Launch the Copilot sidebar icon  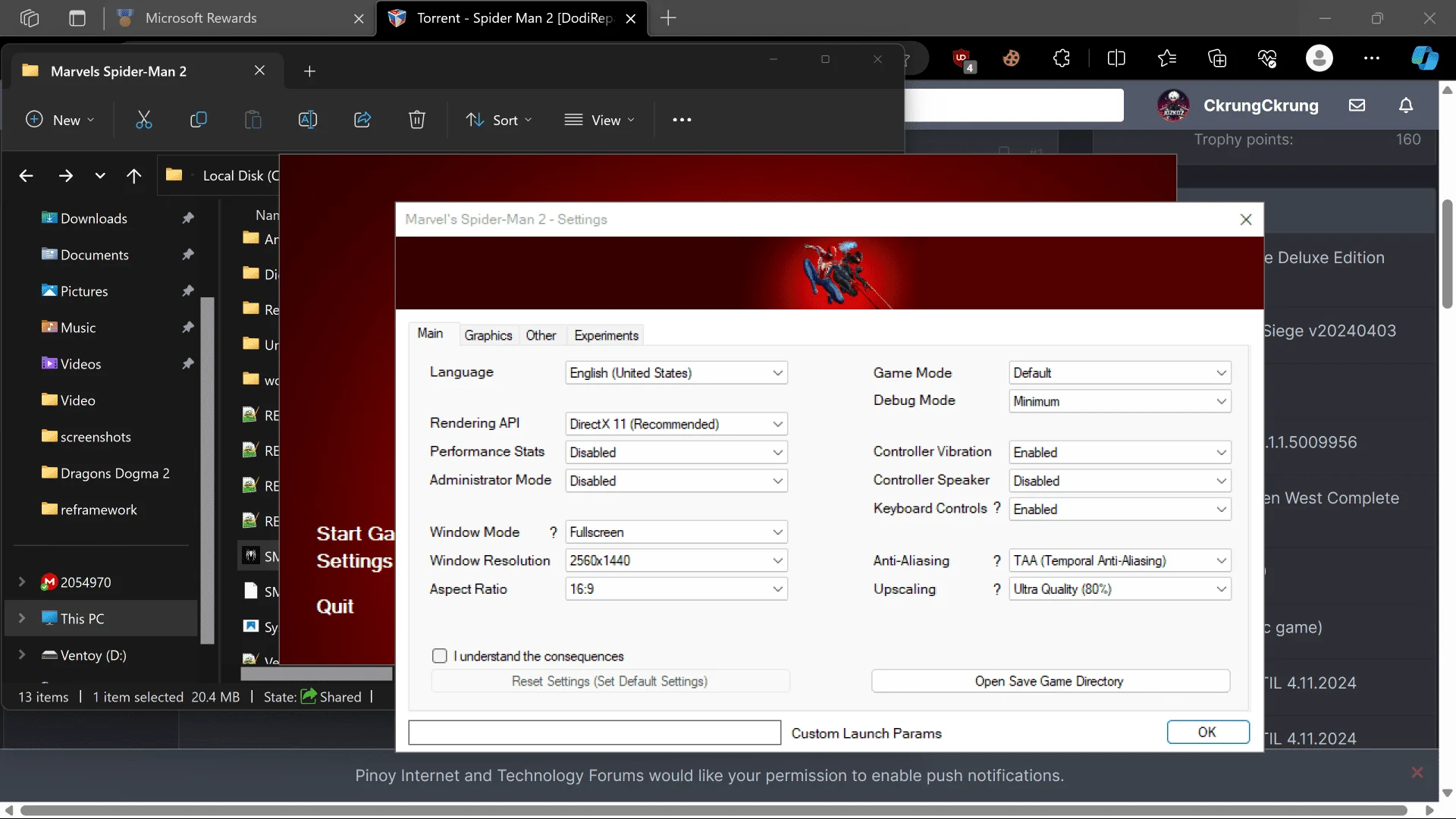pos(1425,58)
